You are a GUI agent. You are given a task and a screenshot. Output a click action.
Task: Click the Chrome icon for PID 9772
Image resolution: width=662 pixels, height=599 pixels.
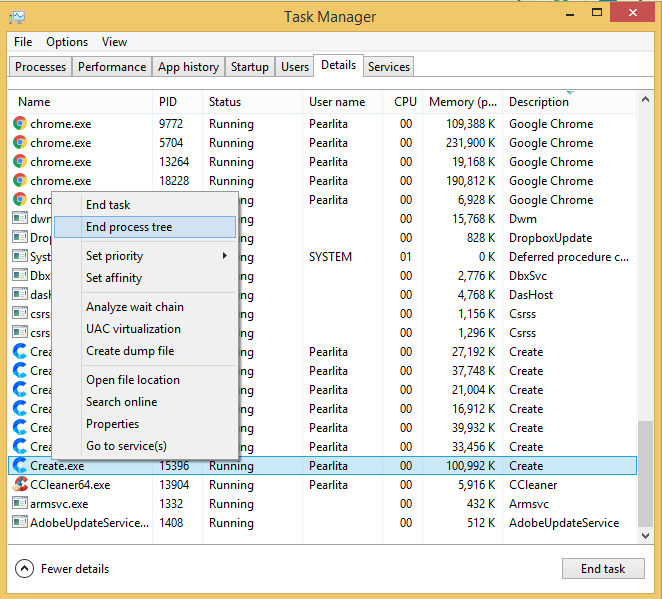(x=20, y=123)
